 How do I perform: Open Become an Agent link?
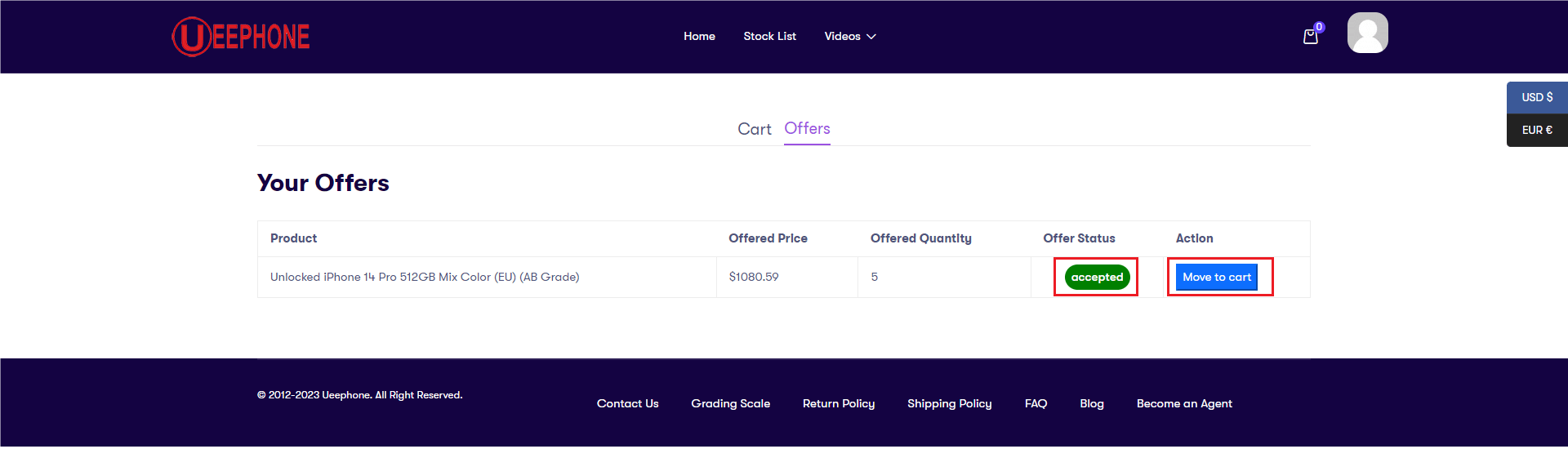click(1184, 403)
